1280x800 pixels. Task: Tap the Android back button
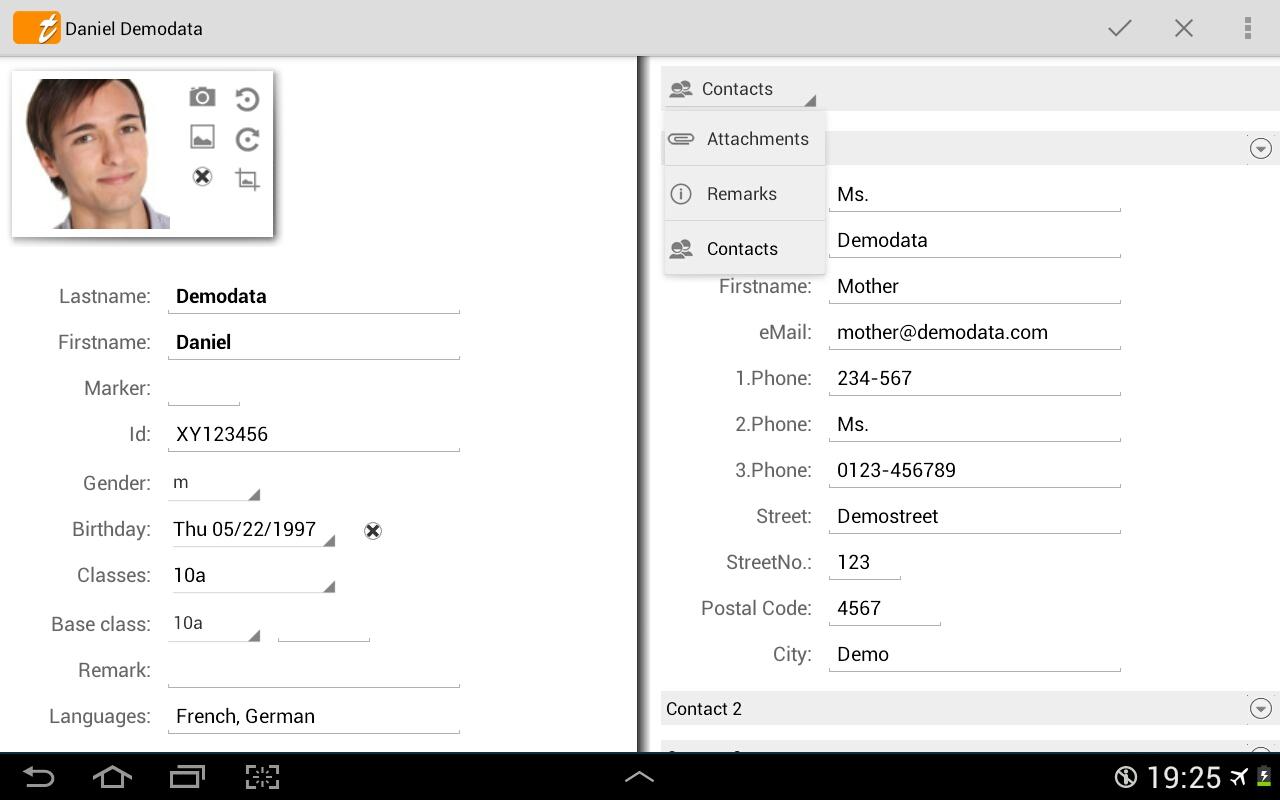(38, 777)
